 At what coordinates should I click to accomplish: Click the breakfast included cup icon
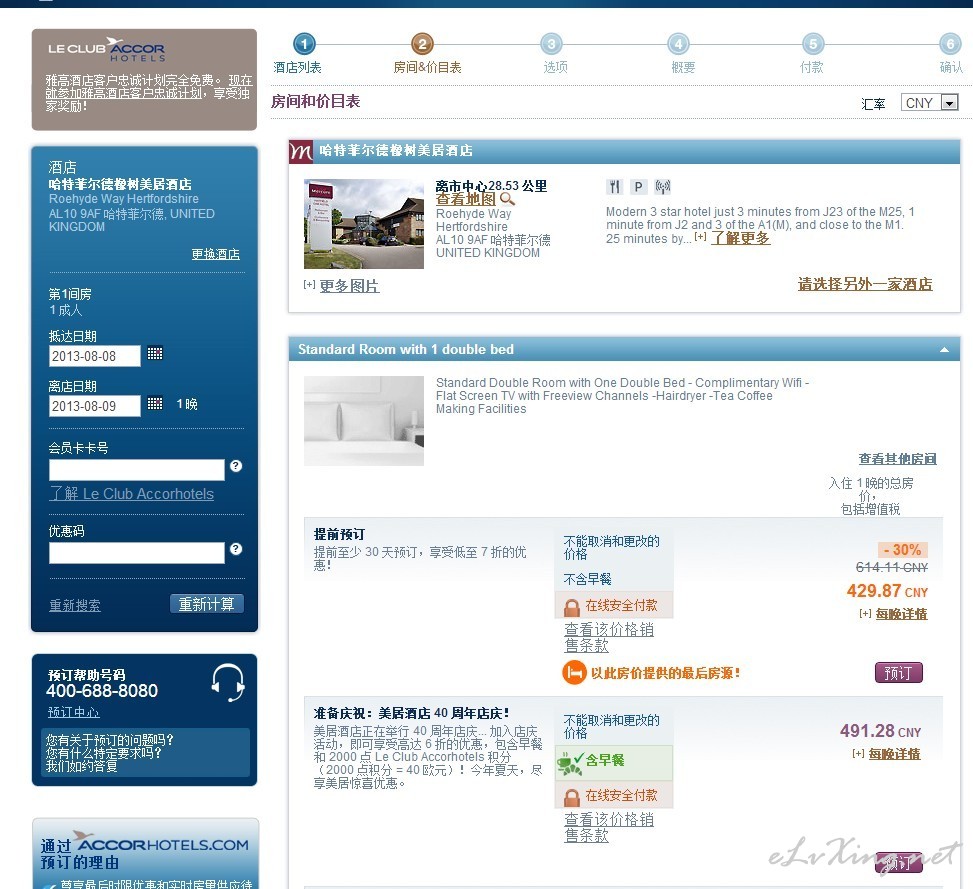click(x=570, y=764)
